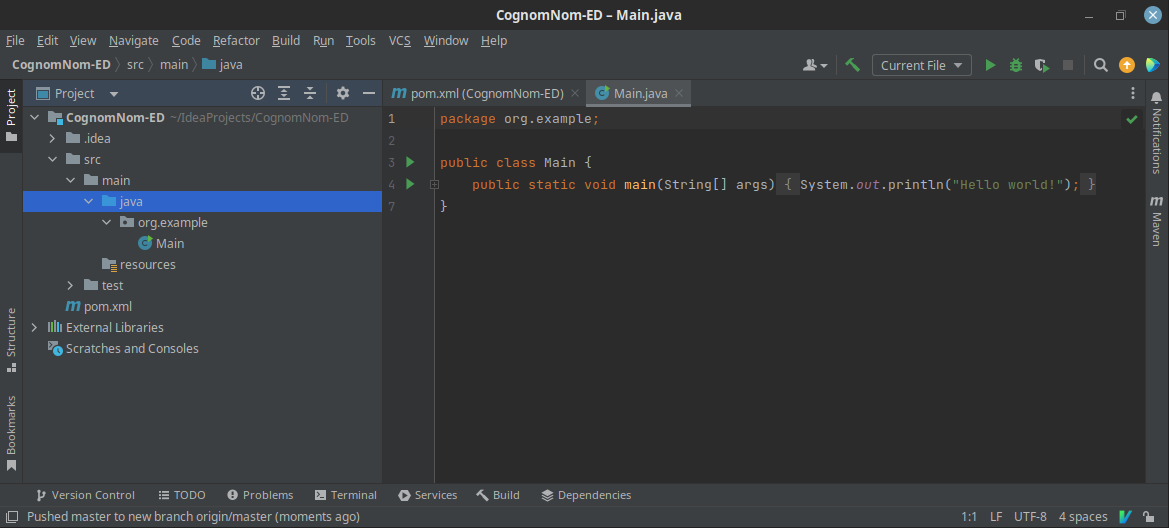Screen dimensions: 1169x528
Task: Open the VCS menu
Action: tap(400, 40)
